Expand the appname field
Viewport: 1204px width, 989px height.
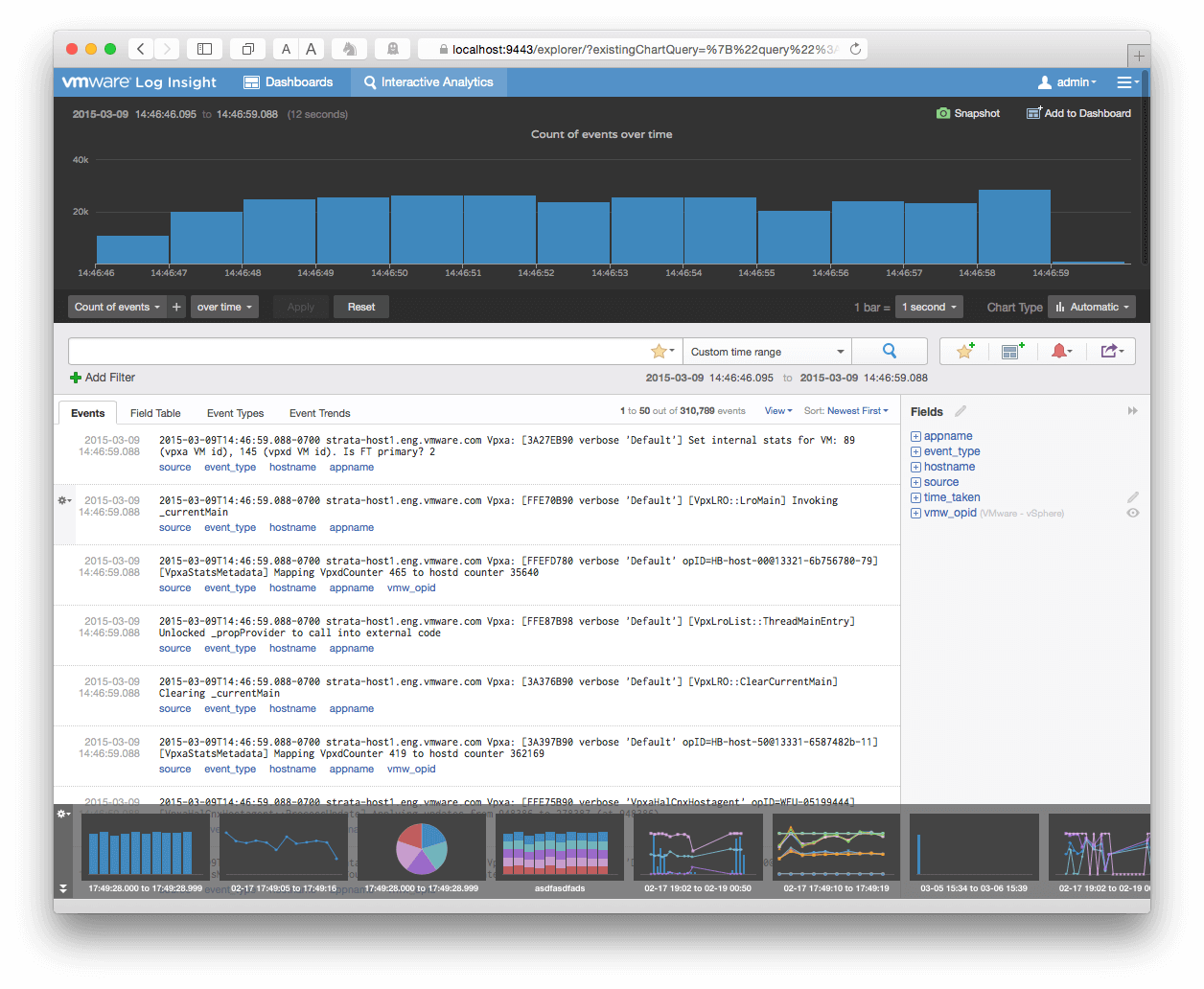[915, 436]
